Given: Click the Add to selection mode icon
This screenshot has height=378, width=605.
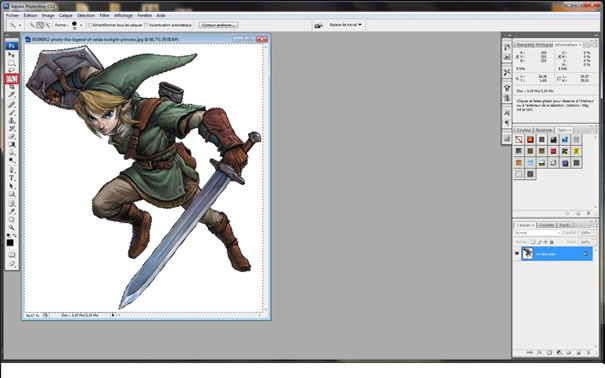Looking at the screenshot, I should 40,25.
